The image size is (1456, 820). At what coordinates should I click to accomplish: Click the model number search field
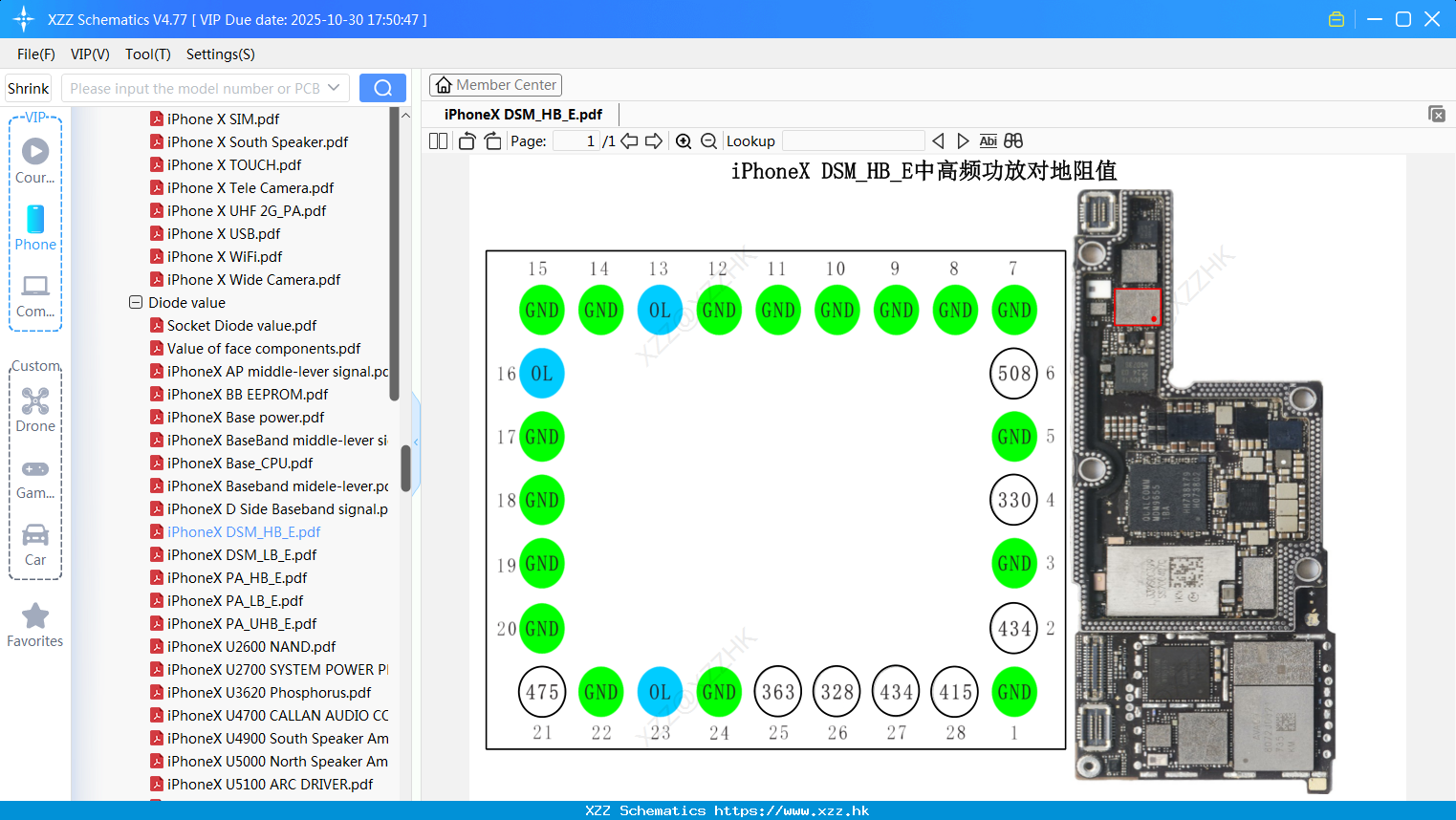194,88
